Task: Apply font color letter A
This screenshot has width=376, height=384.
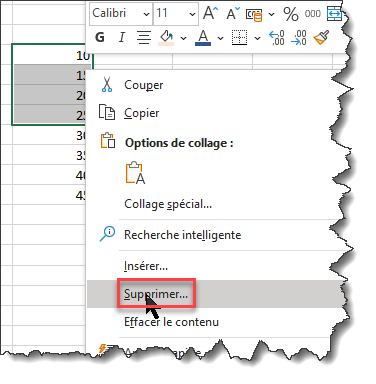Action: coord(203,38)
